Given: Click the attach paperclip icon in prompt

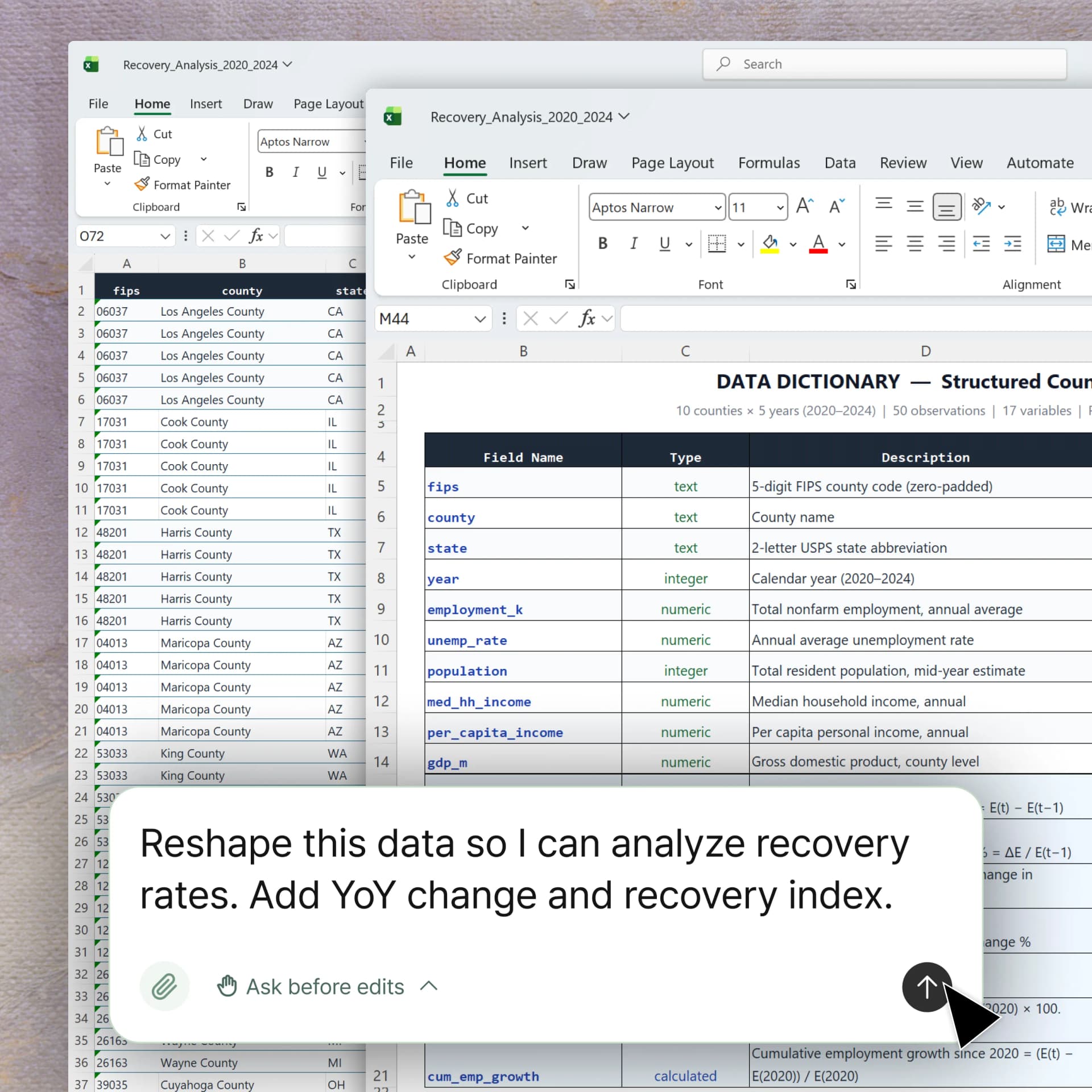Looking at the screenshot, I should (164, 986).
